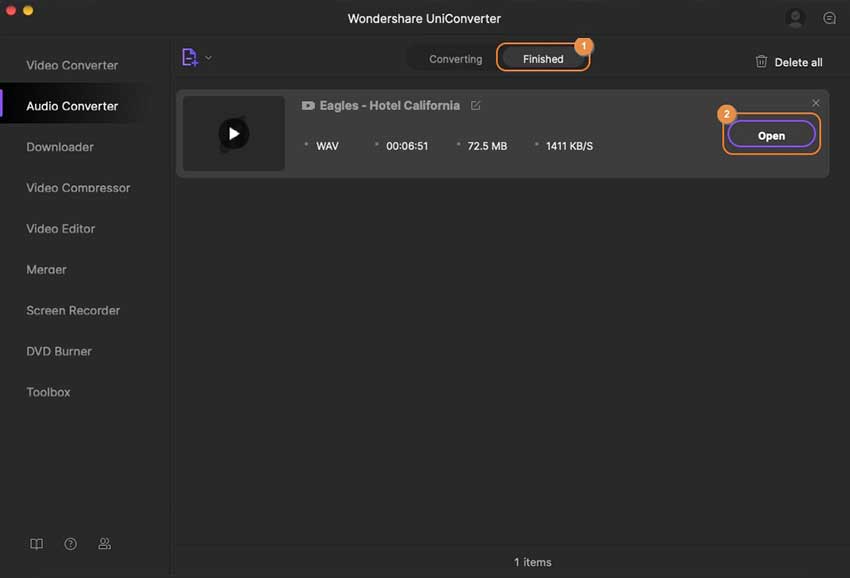The width and height of the screenshot is (850, 578).
Task: Open the Video Editor section
Action: [x=61, y=229]
